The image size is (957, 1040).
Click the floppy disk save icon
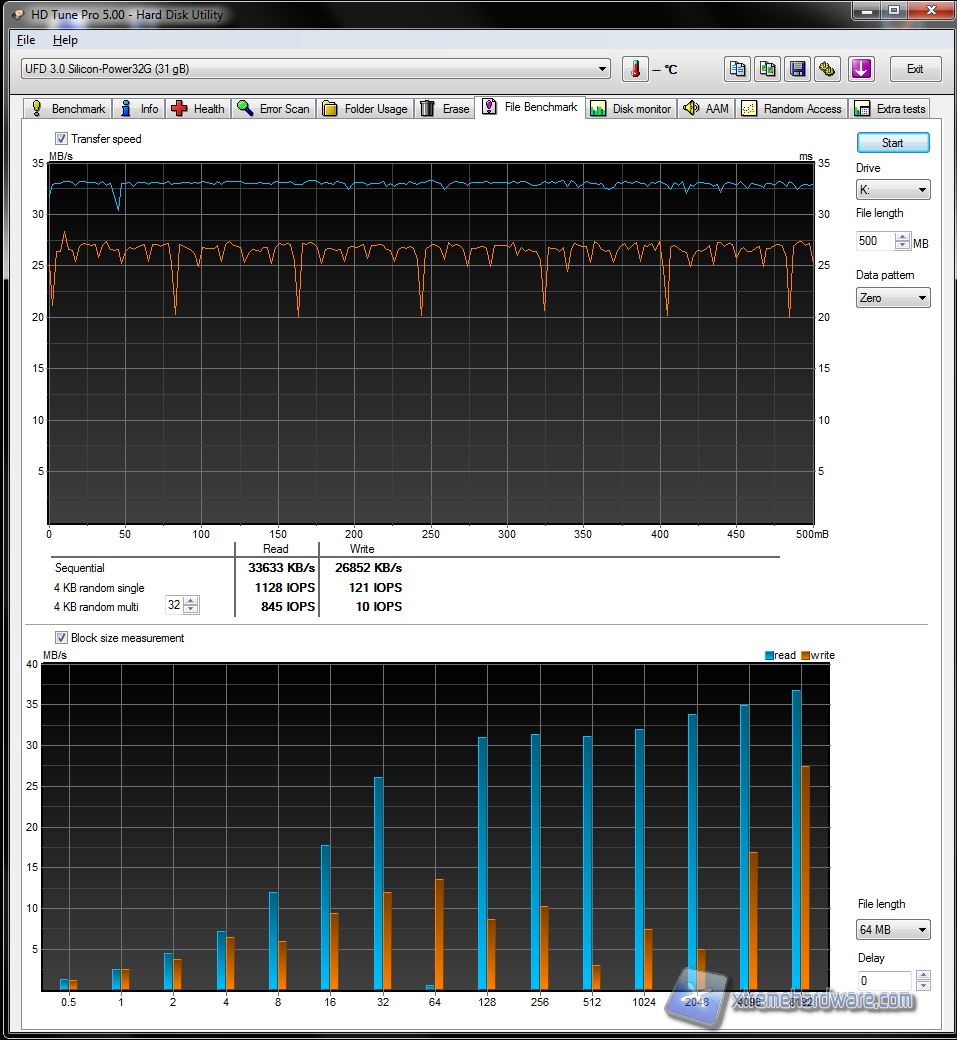[798, 69]
